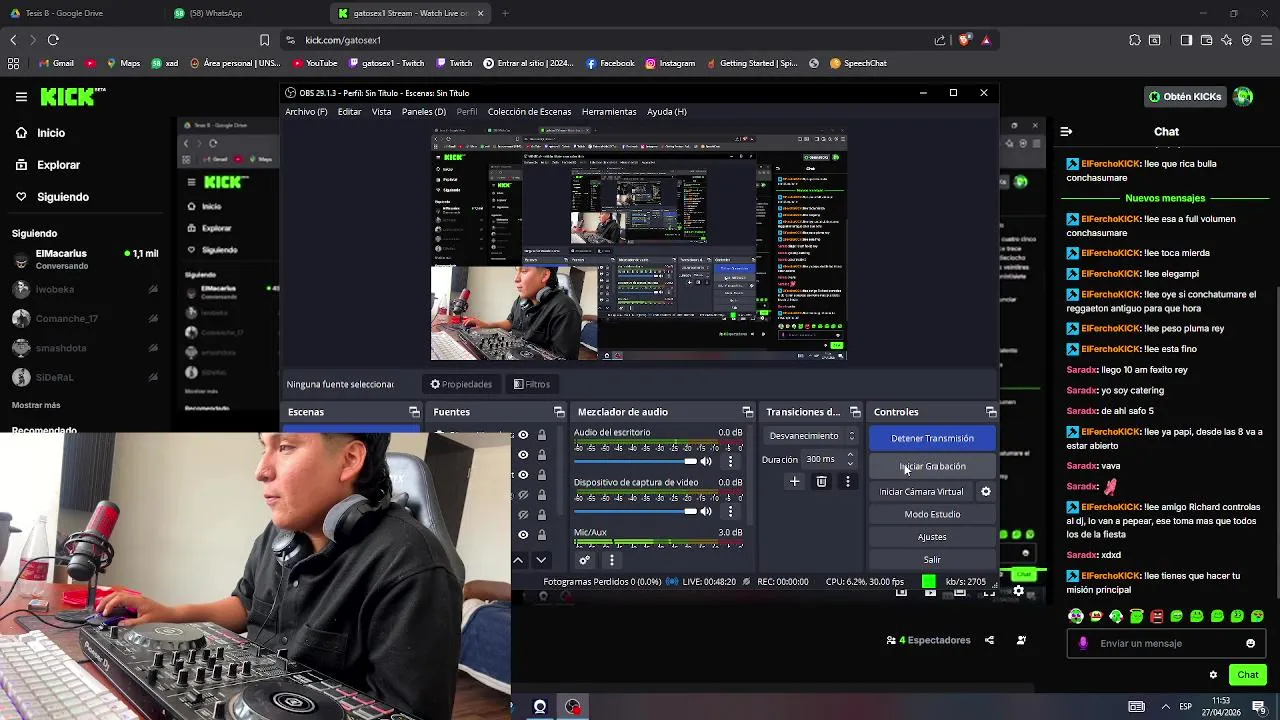Open Ajustes in OBS controls
The height and width of the screenshot is (720, 1280).
(x=932, y=537)
